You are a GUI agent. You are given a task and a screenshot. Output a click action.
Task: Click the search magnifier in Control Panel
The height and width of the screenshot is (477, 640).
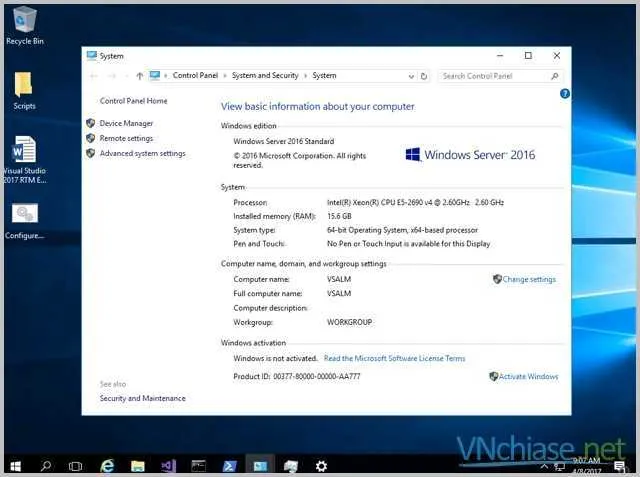point(555,76)
